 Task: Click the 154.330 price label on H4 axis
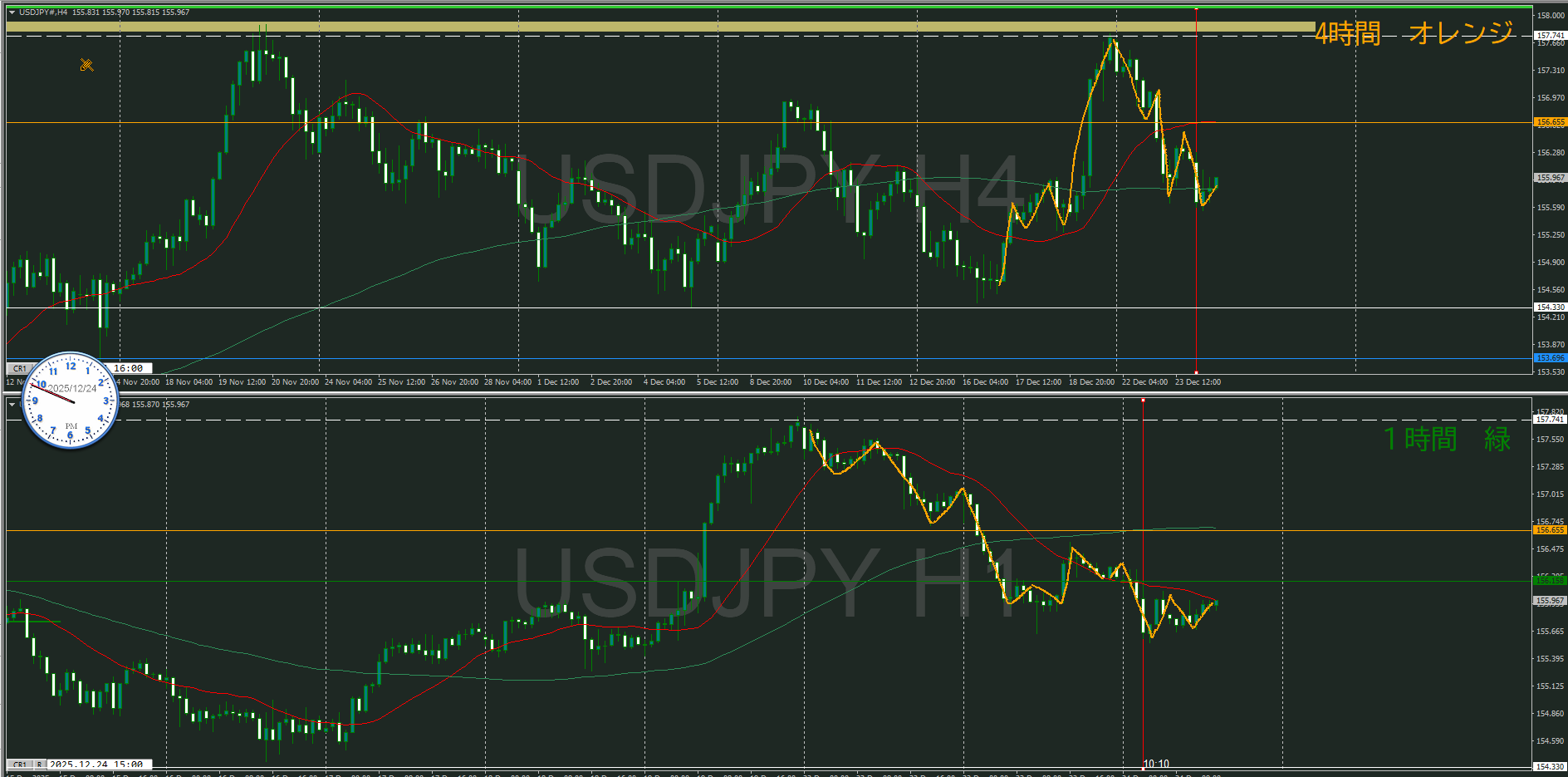click(1550, 307)
